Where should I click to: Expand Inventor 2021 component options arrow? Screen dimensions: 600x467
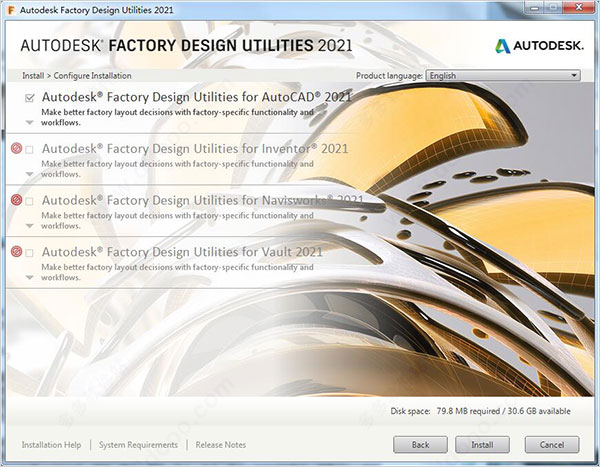[29, 174]
